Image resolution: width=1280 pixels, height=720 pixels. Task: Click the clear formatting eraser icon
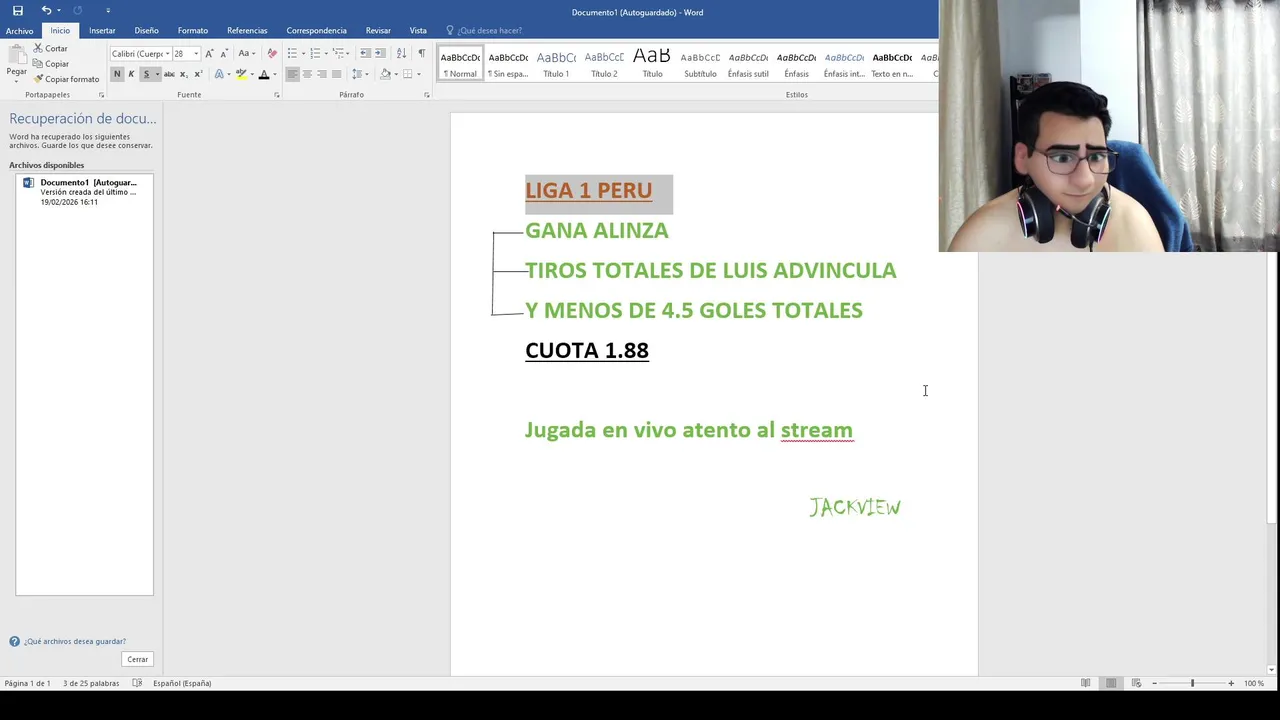point(271,53)
